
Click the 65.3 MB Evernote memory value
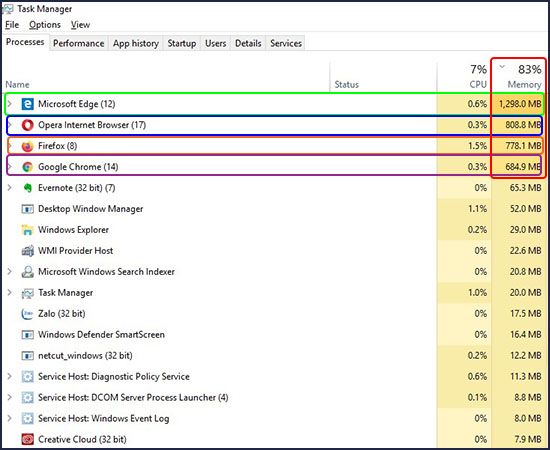(525, 188)
